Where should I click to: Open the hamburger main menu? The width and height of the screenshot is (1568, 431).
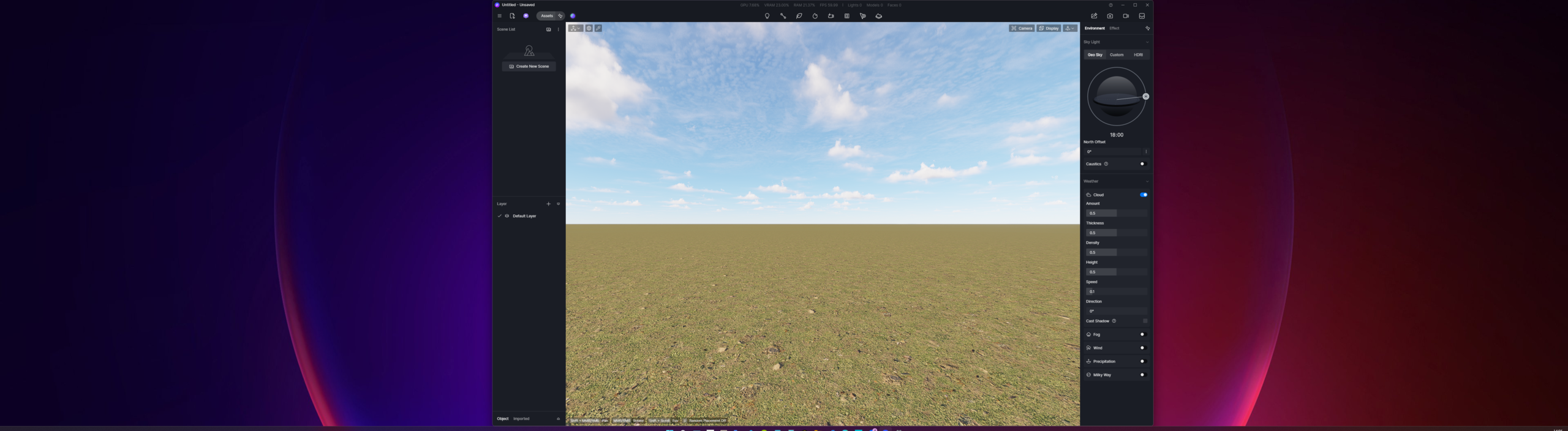[500, 16]
